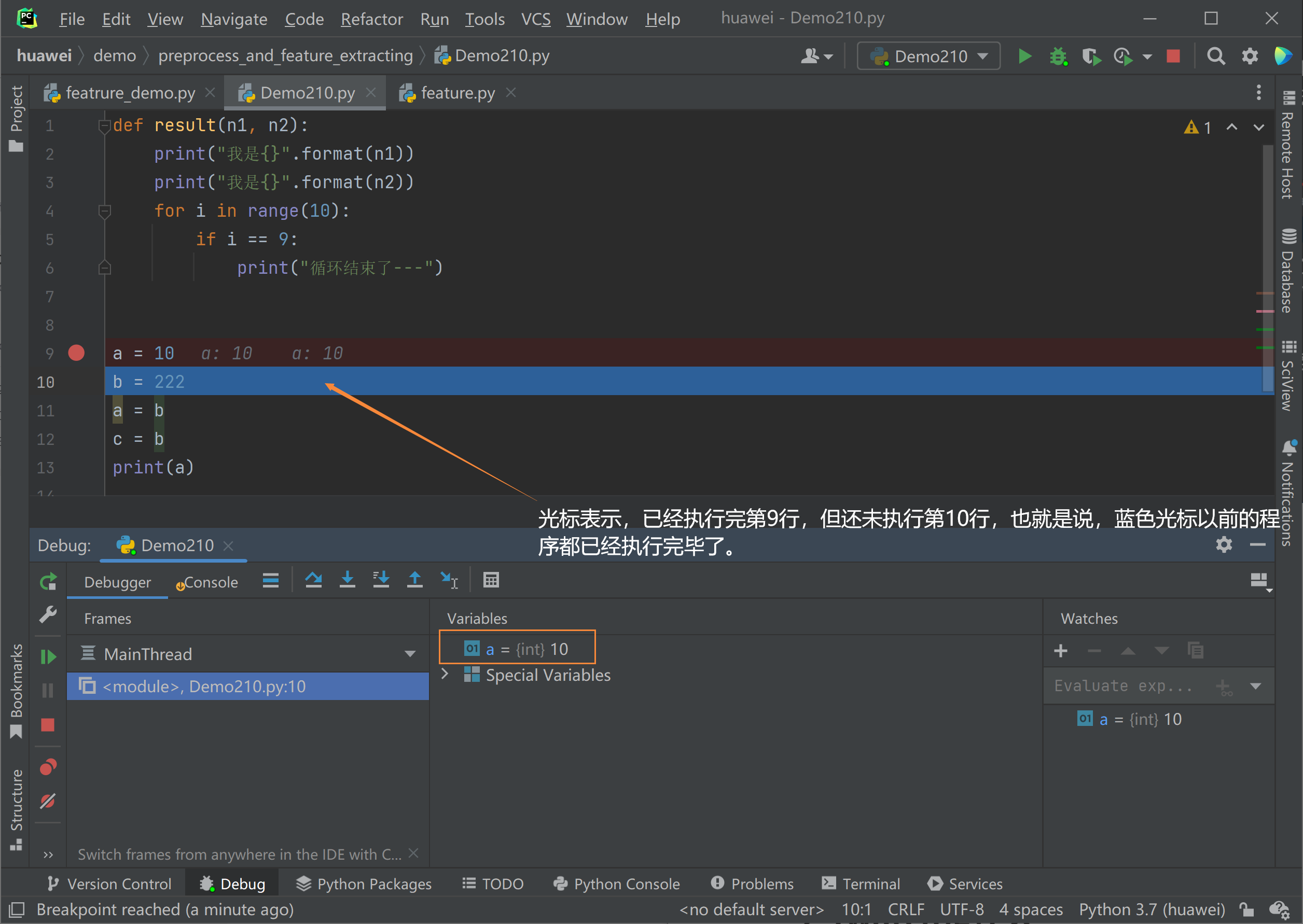Screen dimensions: 1303x924
Task: Stop debugging with the red square in the sidebar
Action: click(x=48, y=725)
